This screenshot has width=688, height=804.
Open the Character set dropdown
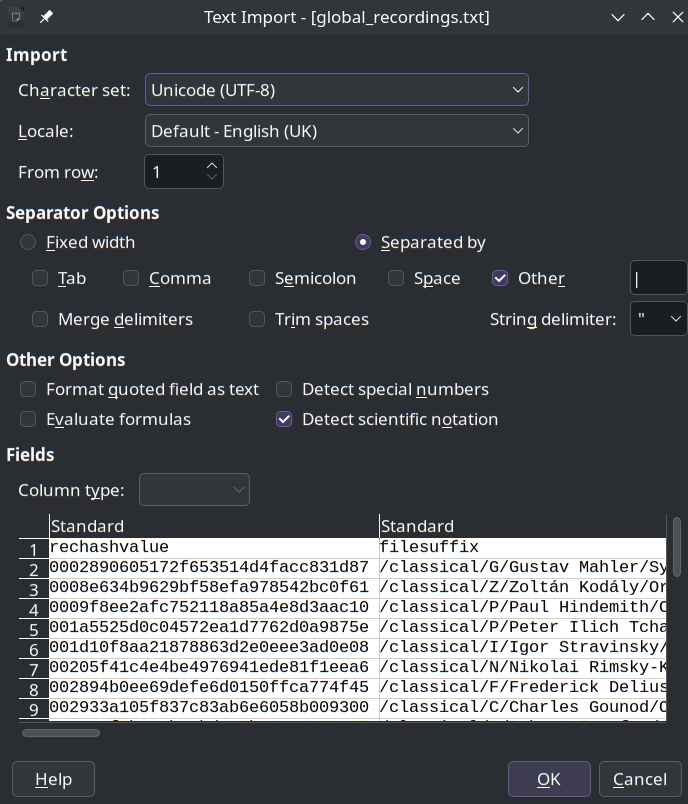(x=336, y=90)
